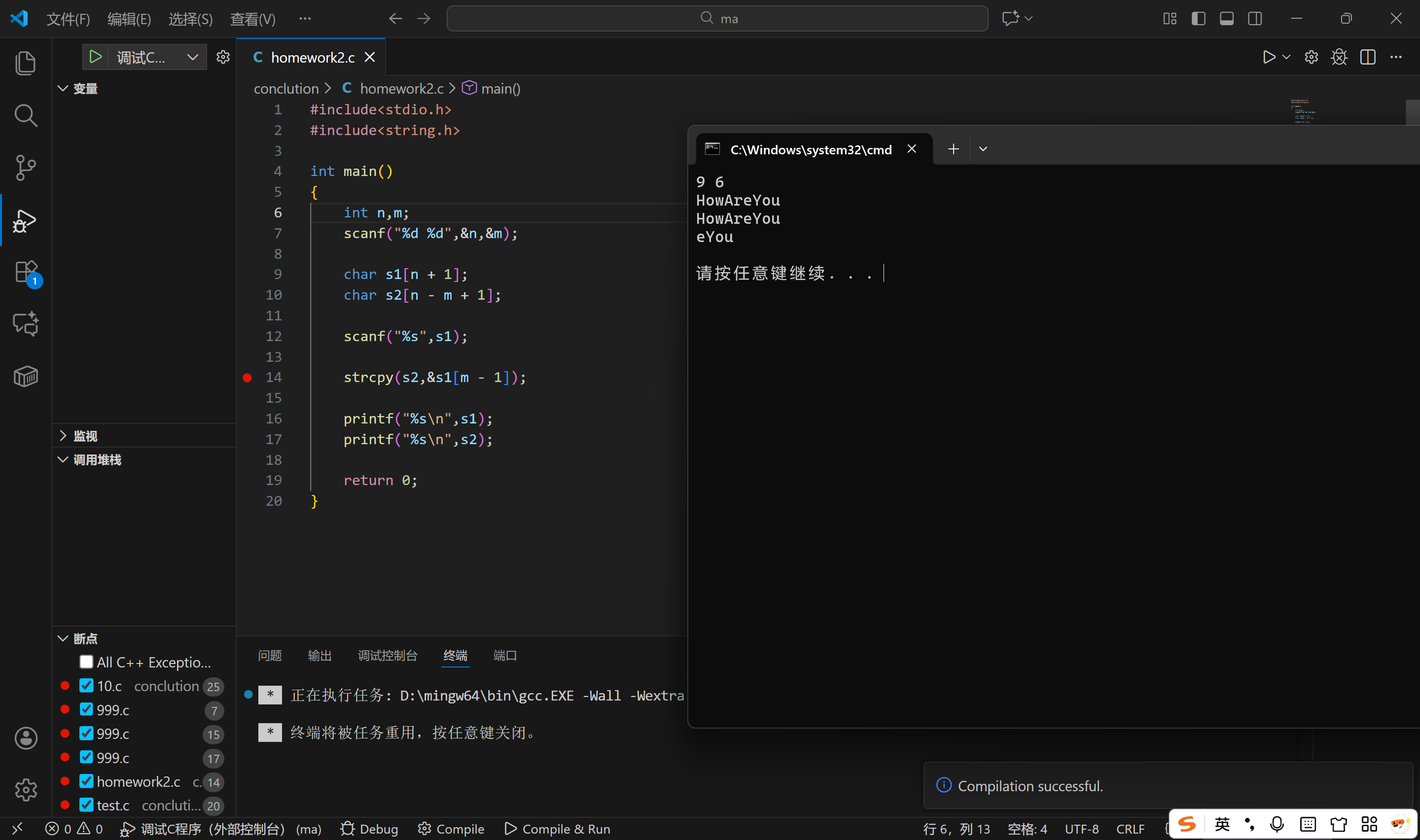Click the green start debugging play button
The width and height of the screenshot is (1420, 840).
click(x=96, y=57)
